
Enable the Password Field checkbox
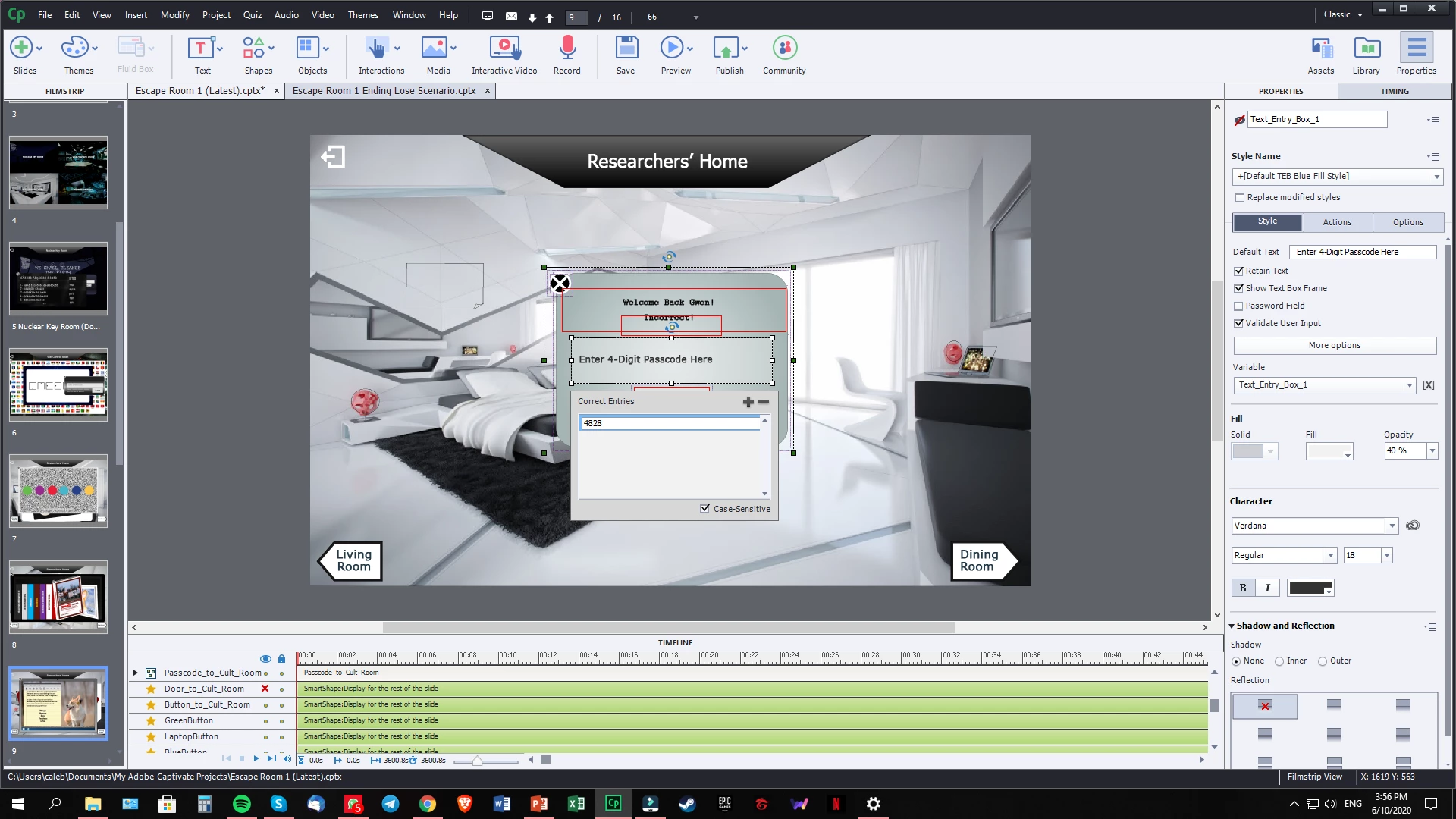(1238, 306)
